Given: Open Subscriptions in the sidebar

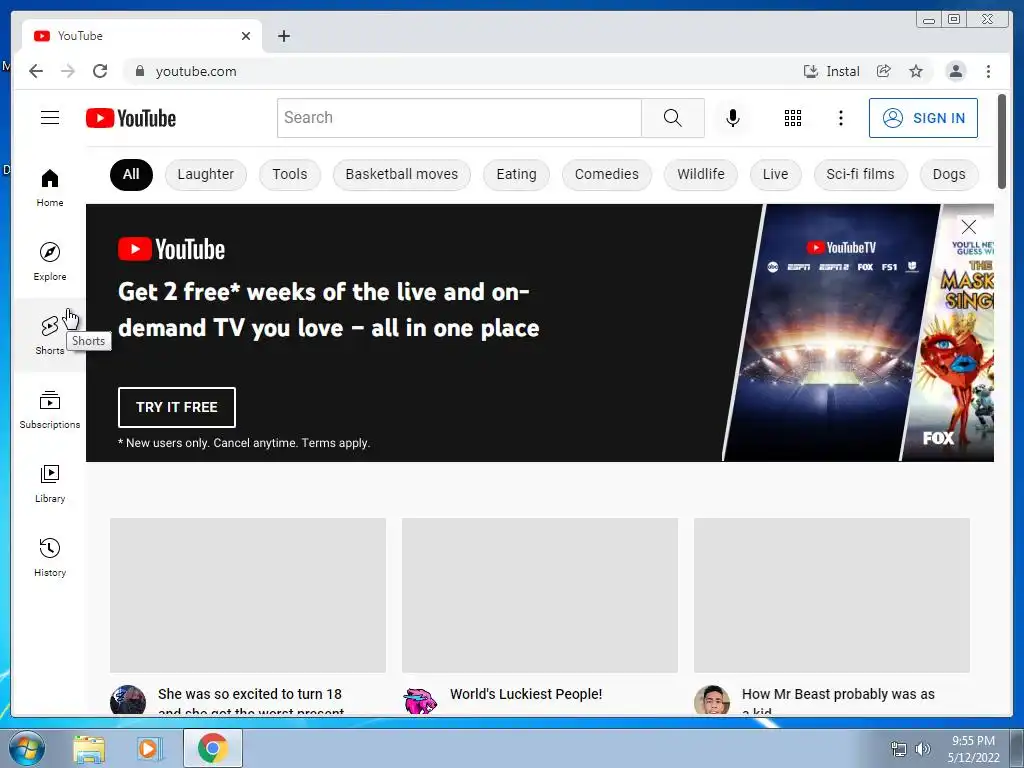Looking at the screenshot, I should point(50,409).
